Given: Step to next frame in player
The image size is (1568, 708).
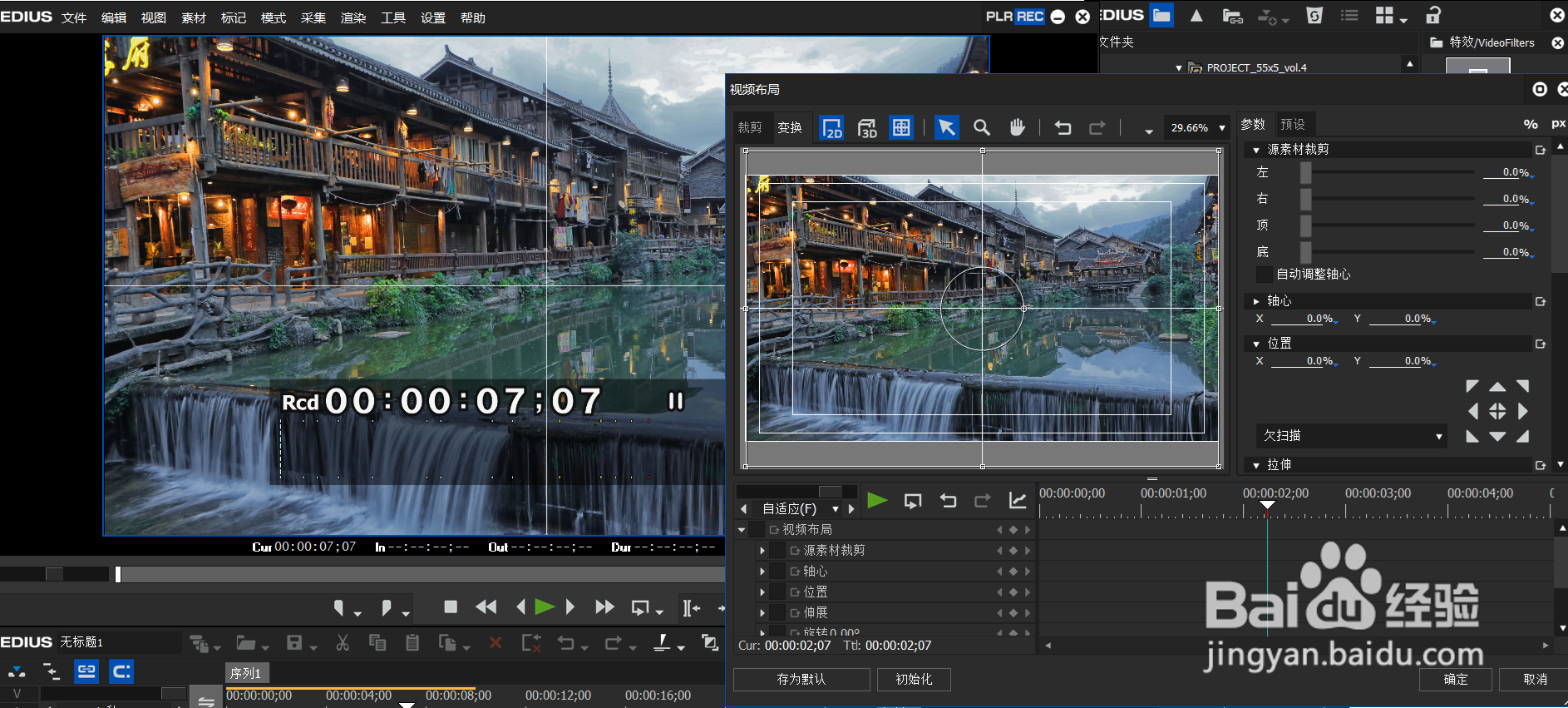Looking at the screenshot, I should [x=570, y=607].
